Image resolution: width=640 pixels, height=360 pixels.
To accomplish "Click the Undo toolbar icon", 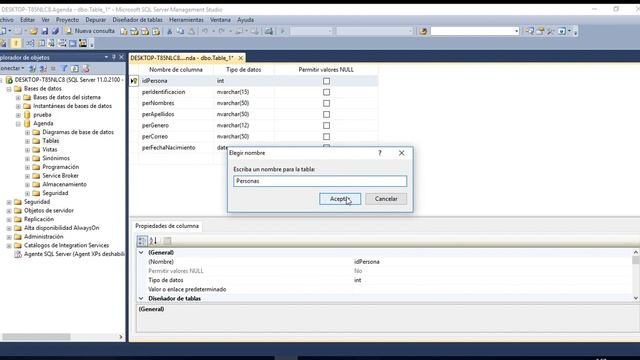I will pos(205,31).
